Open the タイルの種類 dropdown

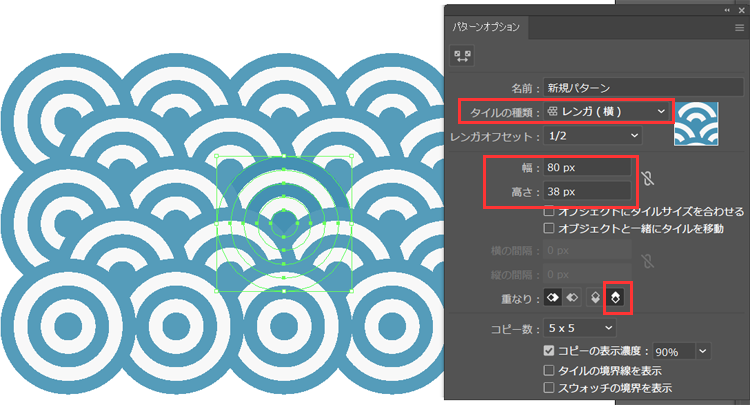(x=606, y=111)
